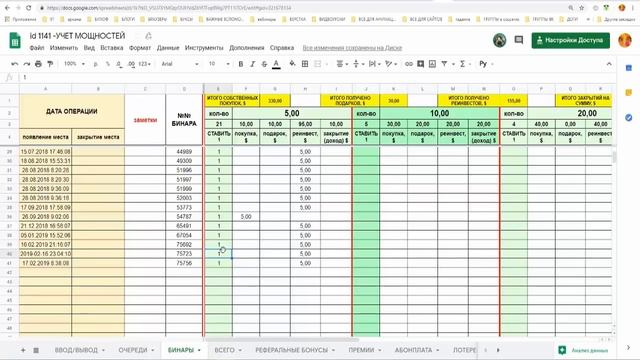Open the borders tool
The height and width of the screenshot is (360, 640).
click(x=305, y=64)
